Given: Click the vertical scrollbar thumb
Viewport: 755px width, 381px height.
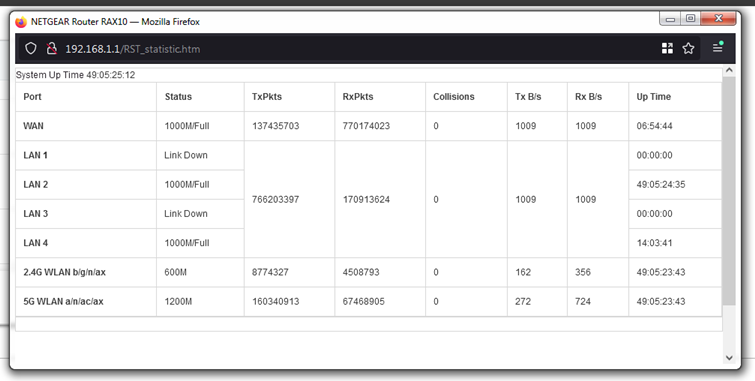Looking at the screenshot, I should (729, 190).
